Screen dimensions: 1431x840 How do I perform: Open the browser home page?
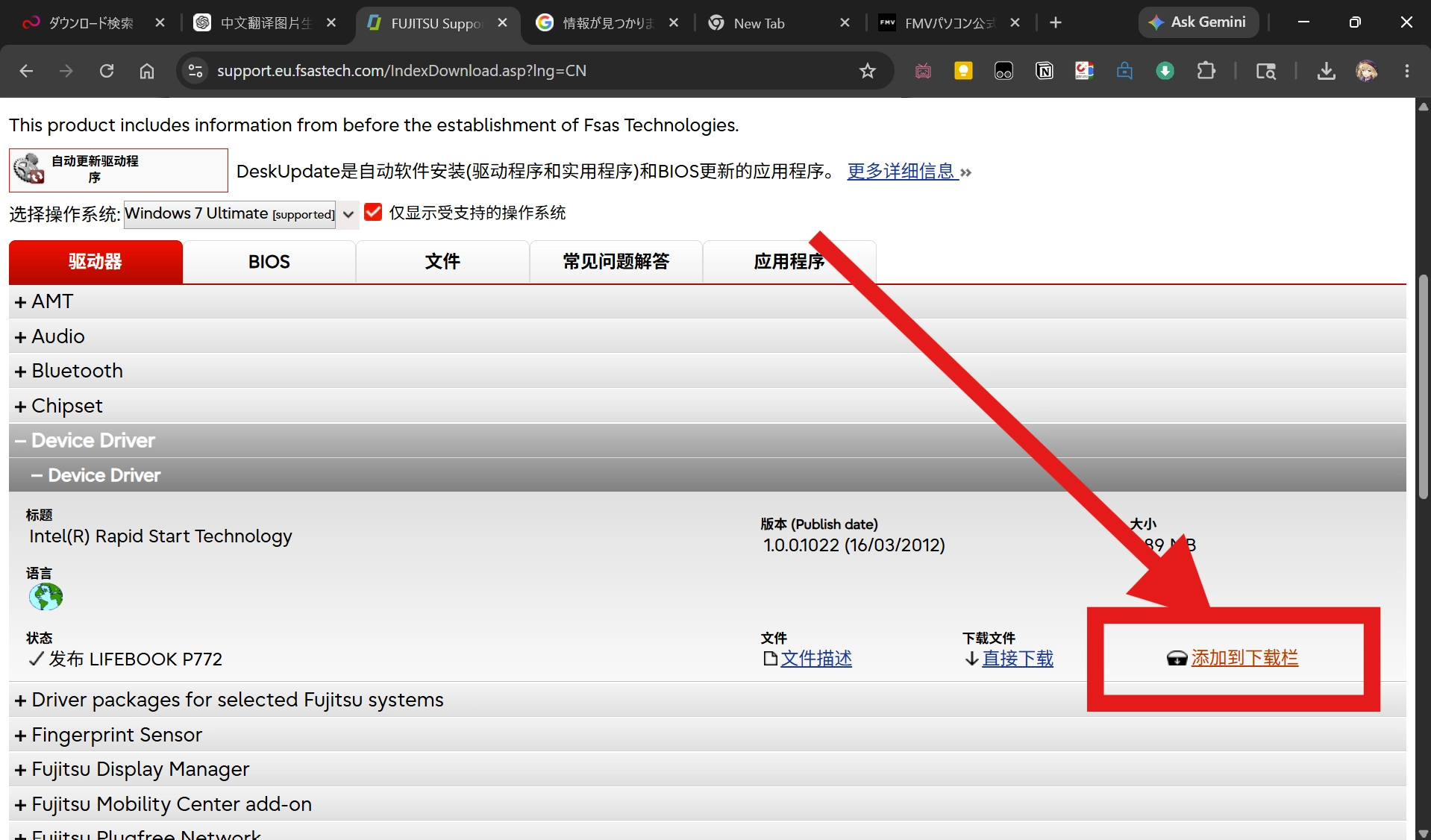point(147,71)
